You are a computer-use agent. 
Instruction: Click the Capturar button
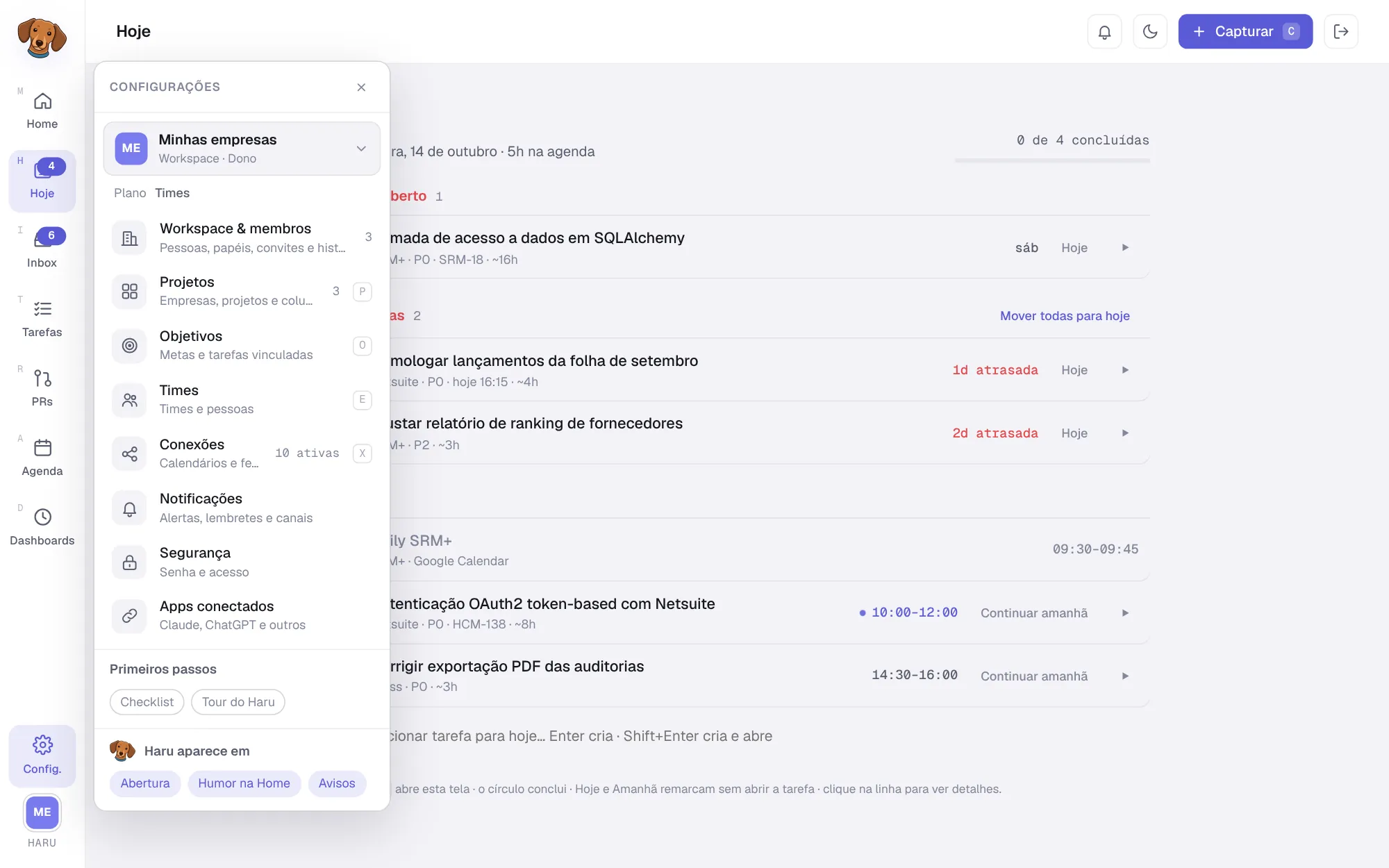click(x=1245, y=31)
